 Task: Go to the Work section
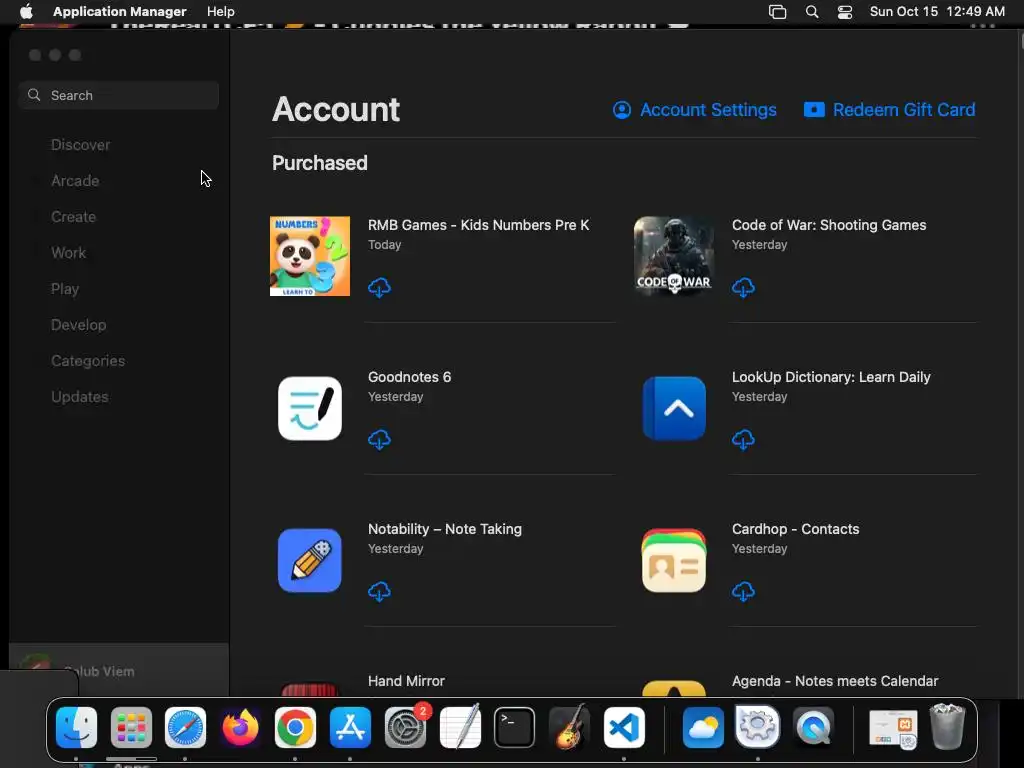[x=69, y=253]
